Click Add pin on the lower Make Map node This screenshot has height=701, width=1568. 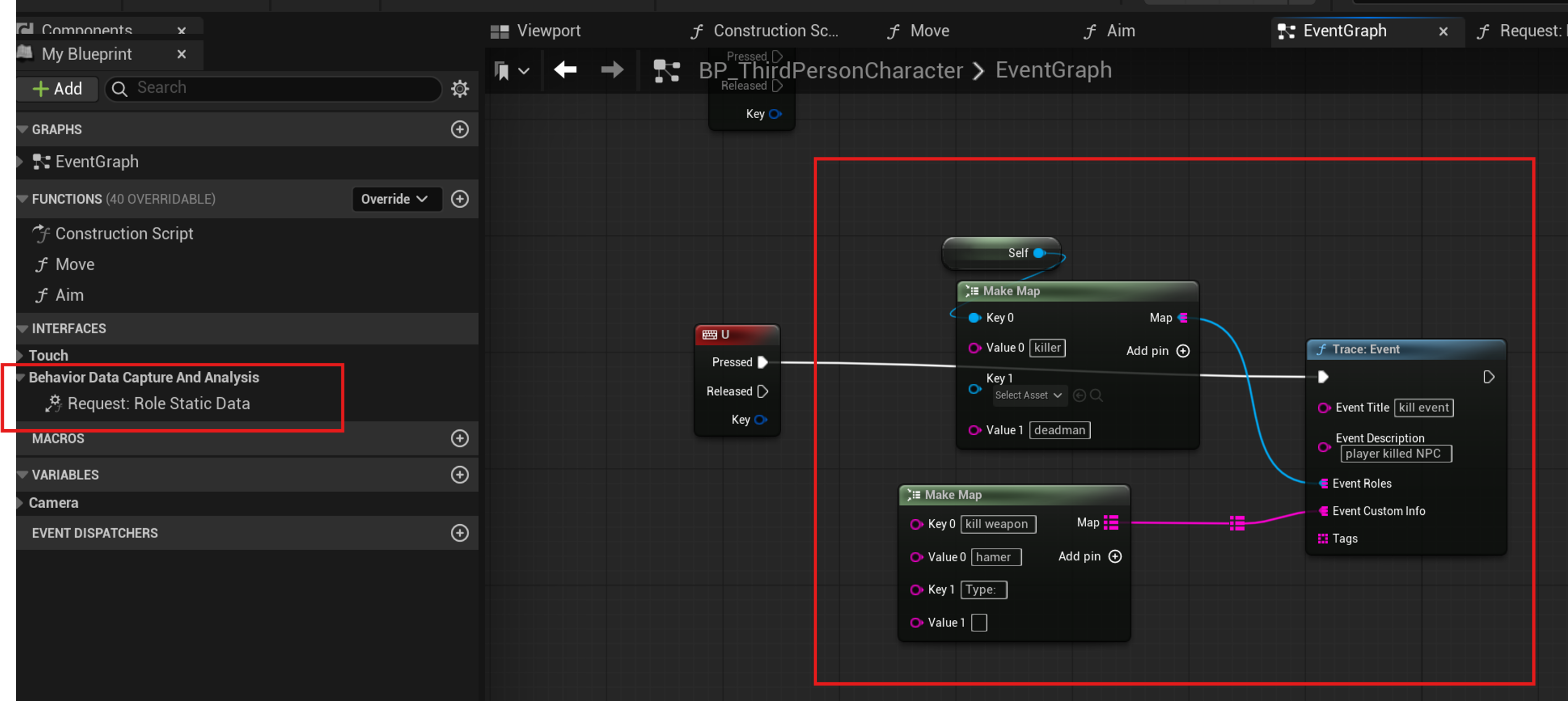[x=1089, y=556]
